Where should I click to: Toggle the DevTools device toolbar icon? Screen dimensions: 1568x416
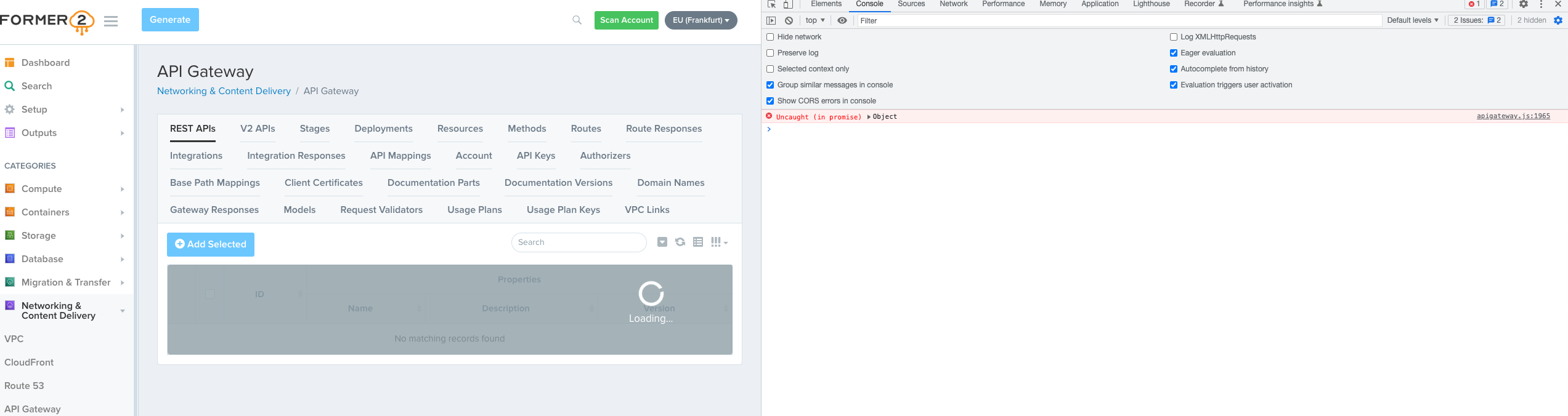click(x=787, y=4)
